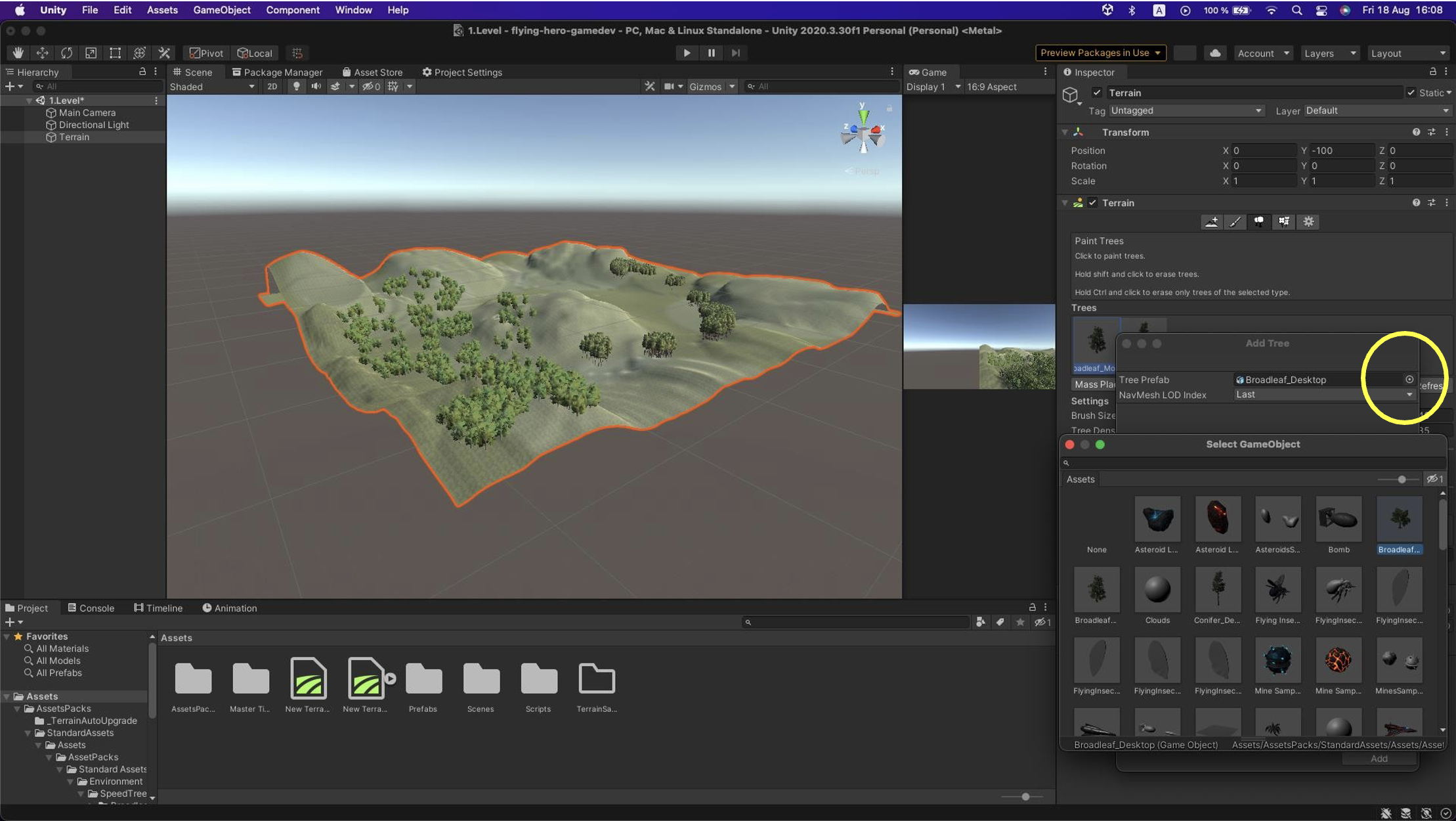Viewport: 1456px width, 821px height.
Task: Search by type in Project panel
Action: (980, 622)
